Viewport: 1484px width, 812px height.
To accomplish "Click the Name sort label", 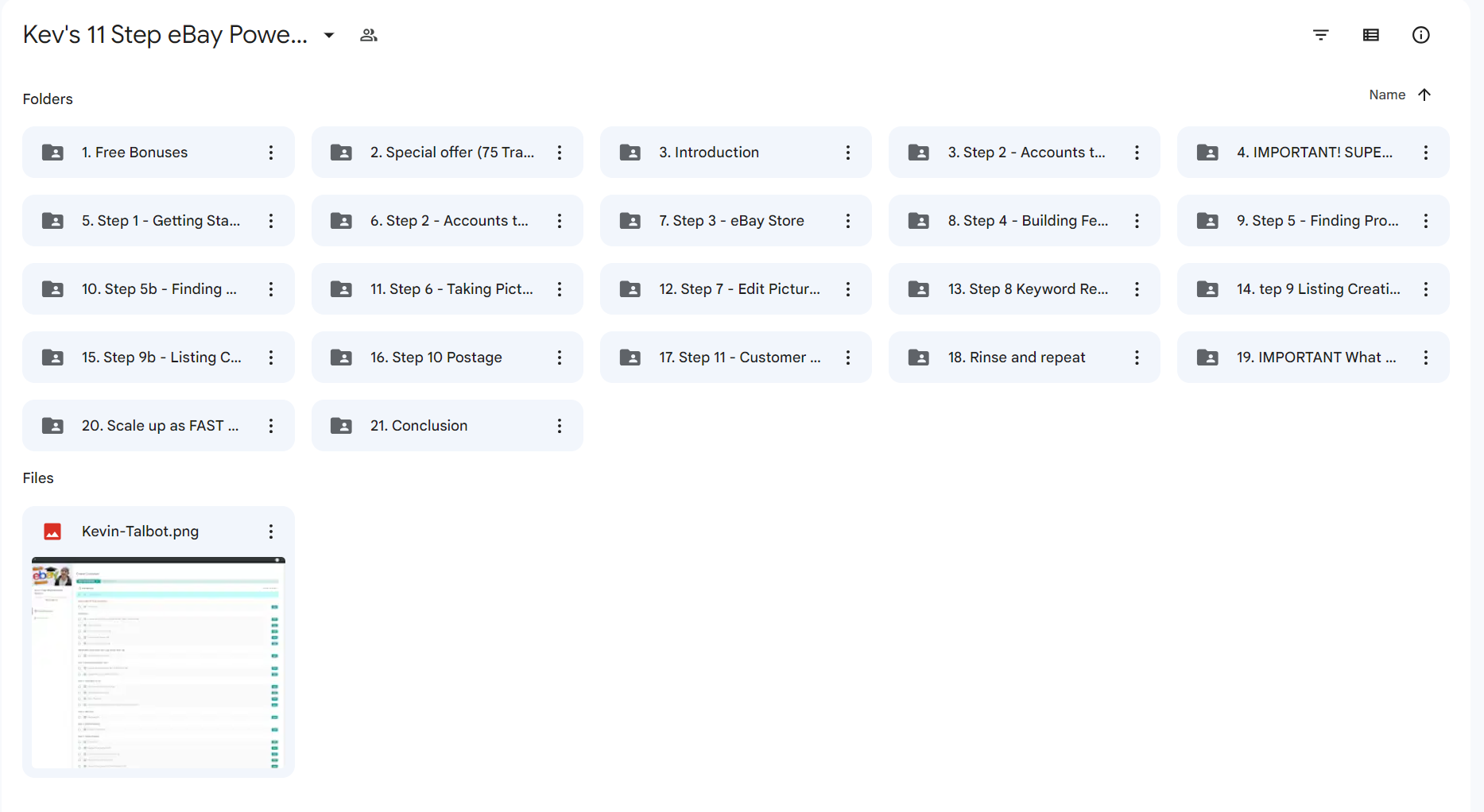I will (1387, 95).
